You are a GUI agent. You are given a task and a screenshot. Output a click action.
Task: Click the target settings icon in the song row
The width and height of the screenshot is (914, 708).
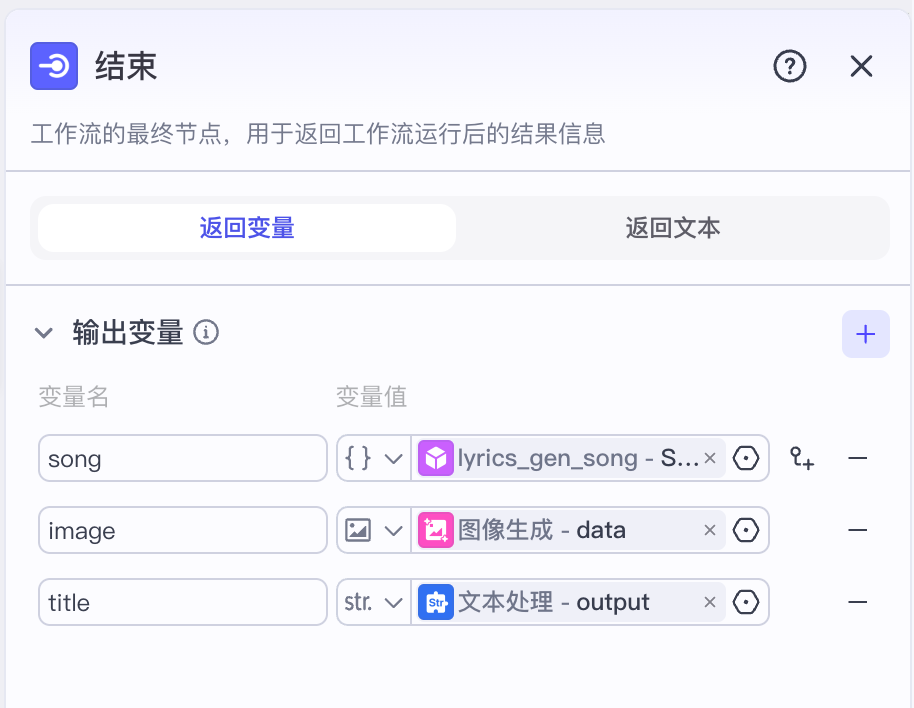click(x=746, y=458)
